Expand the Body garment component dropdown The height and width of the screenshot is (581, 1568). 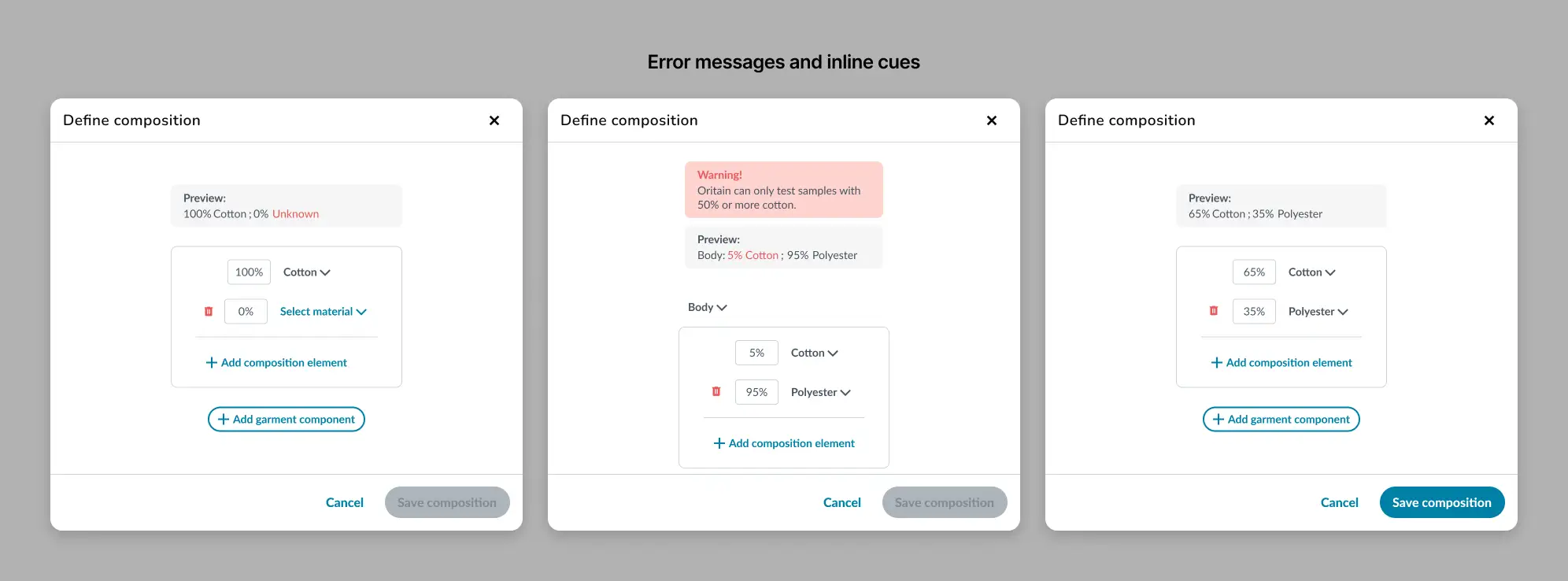(x=706, y=307)
